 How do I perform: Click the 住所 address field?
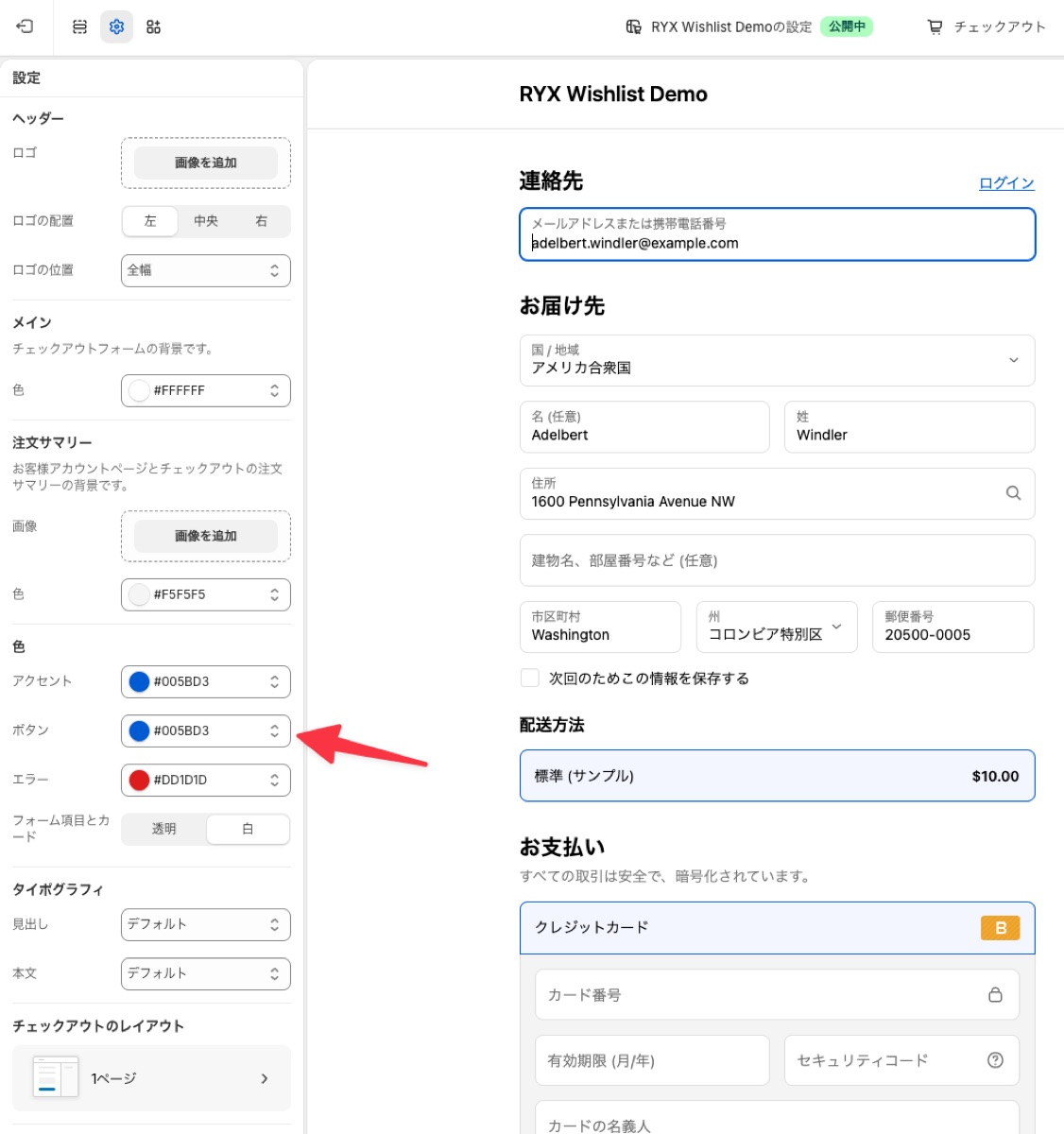point(777,493)
